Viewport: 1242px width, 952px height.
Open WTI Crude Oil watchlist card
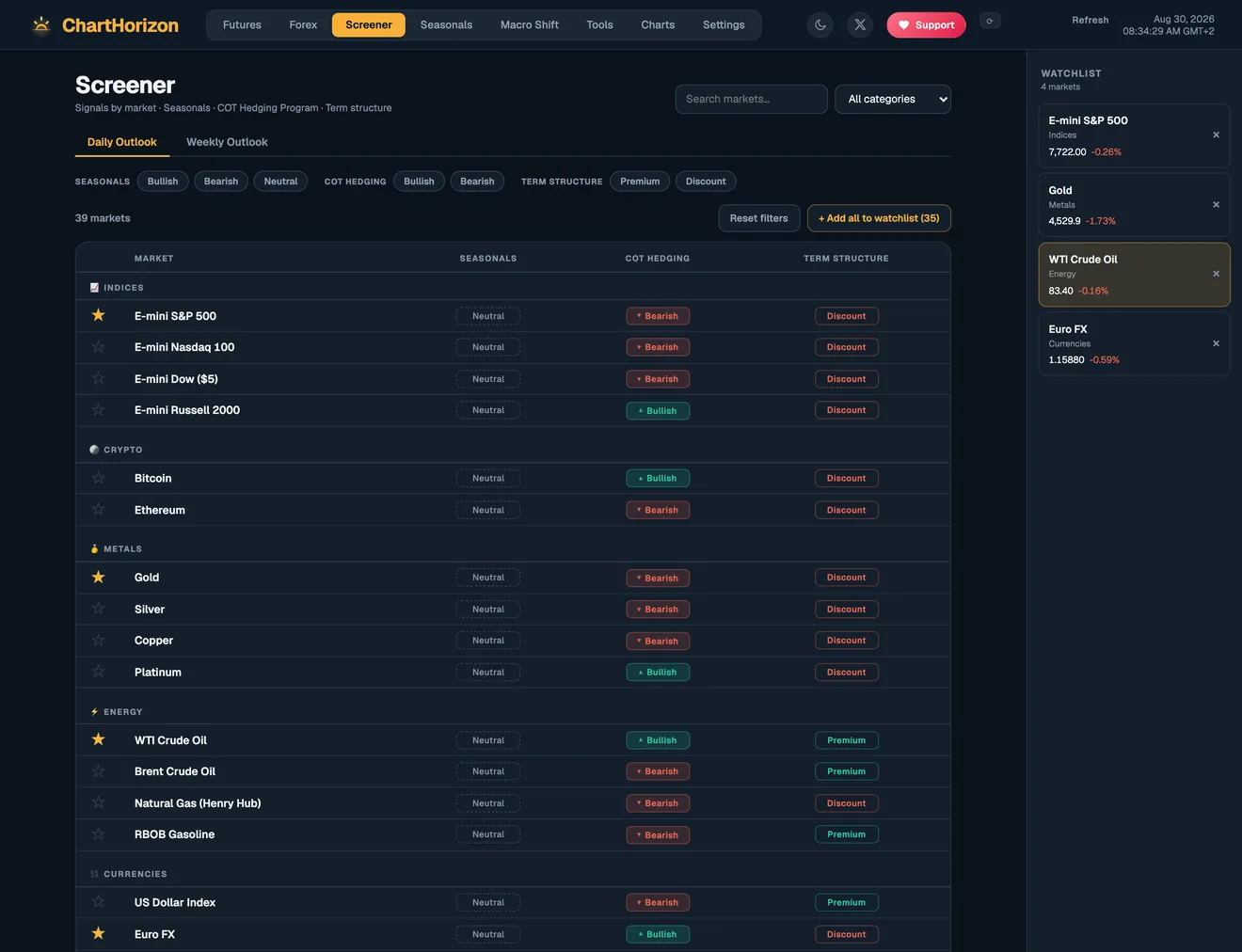coord(1134,275)
